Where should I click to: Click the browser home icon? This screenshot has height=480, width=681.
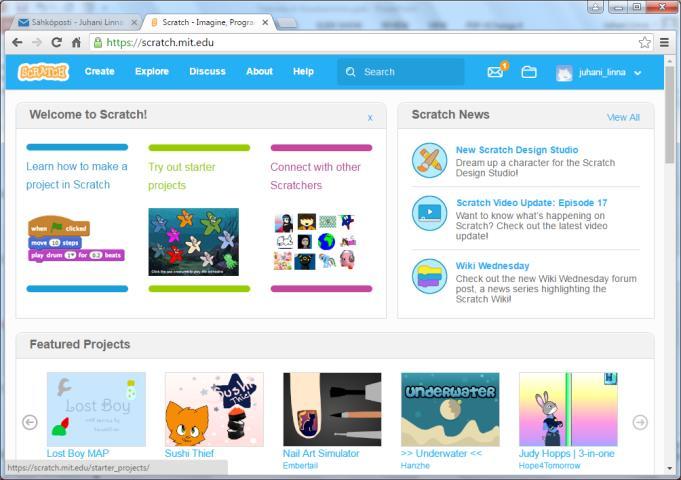(76, 43)
